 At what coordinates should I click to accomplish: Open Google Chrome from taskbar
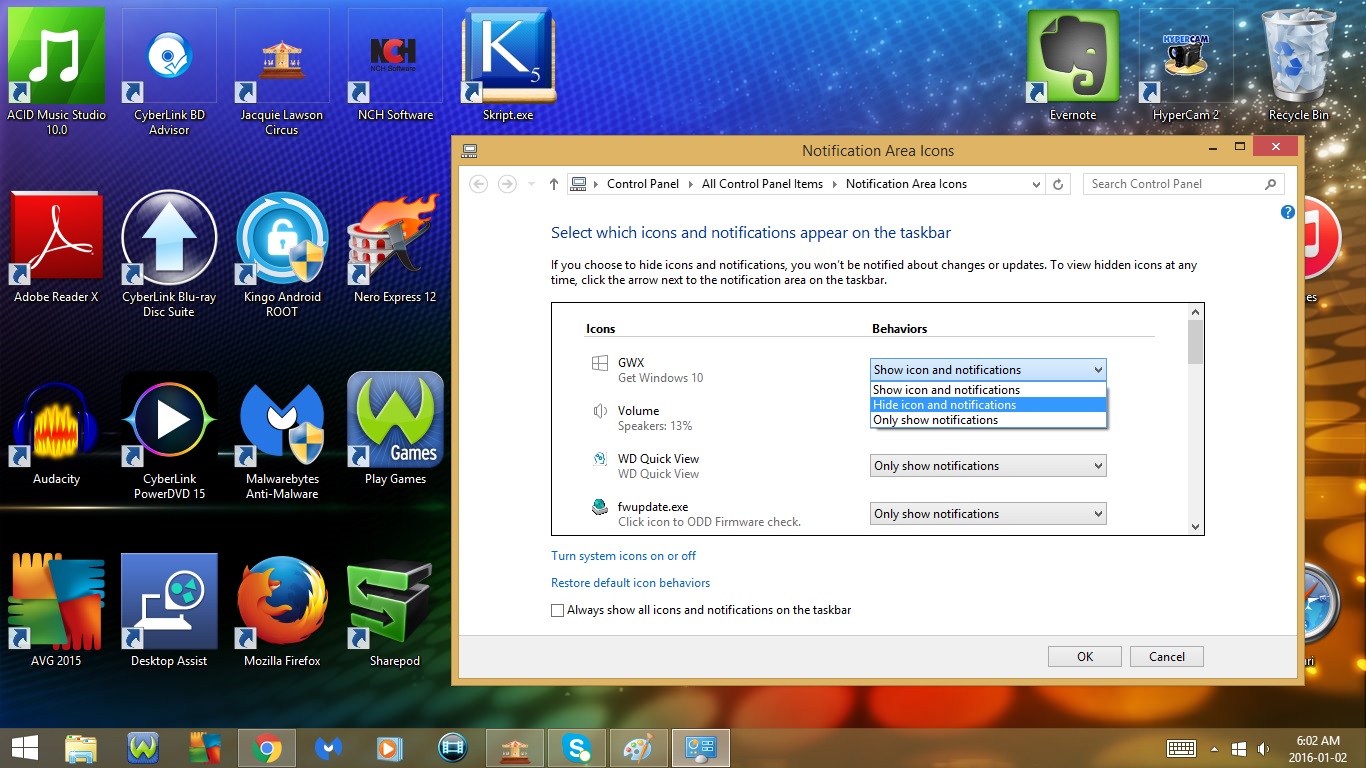coord(266,748)
